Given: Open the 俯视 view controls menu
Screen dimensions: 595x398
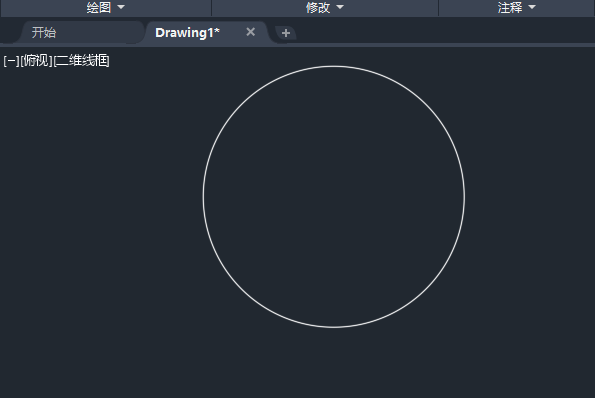Looking at the screenshot, I should pyautogui.click(x=36, y=61).
